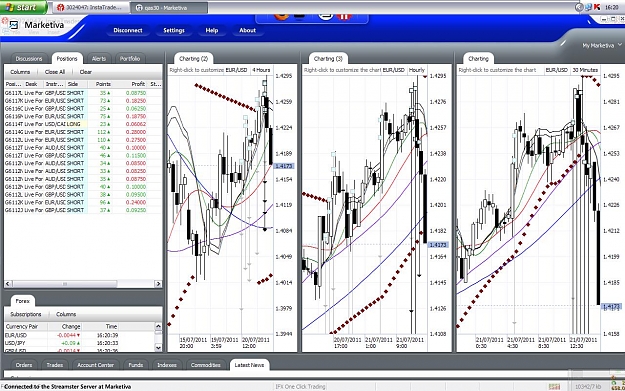The height and width of the screenshot is (391, 625).
Task: Click the clock showing 16:20
Action: click(x=611, y=7)
